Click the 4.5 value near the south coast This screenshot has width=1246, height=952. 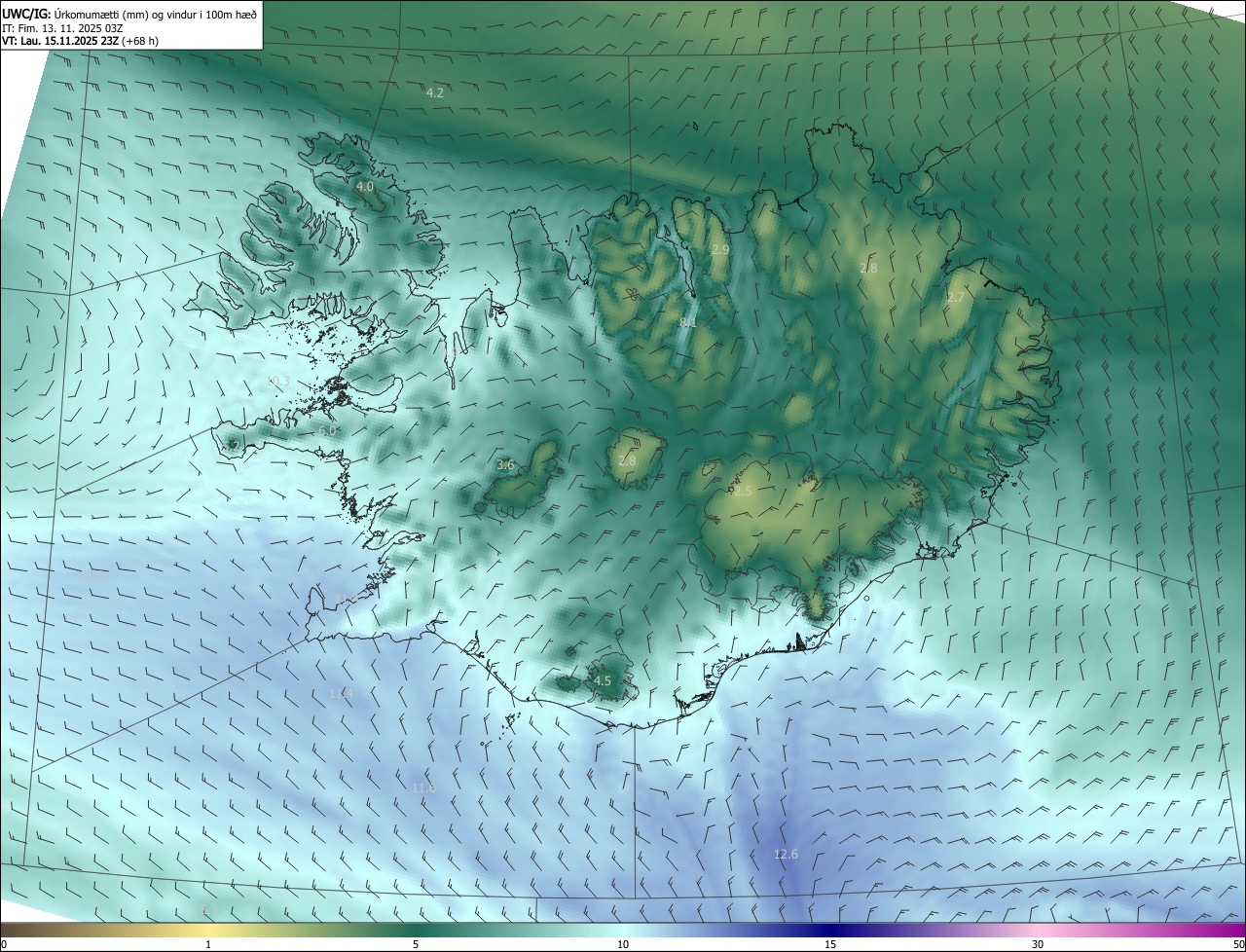603,681
